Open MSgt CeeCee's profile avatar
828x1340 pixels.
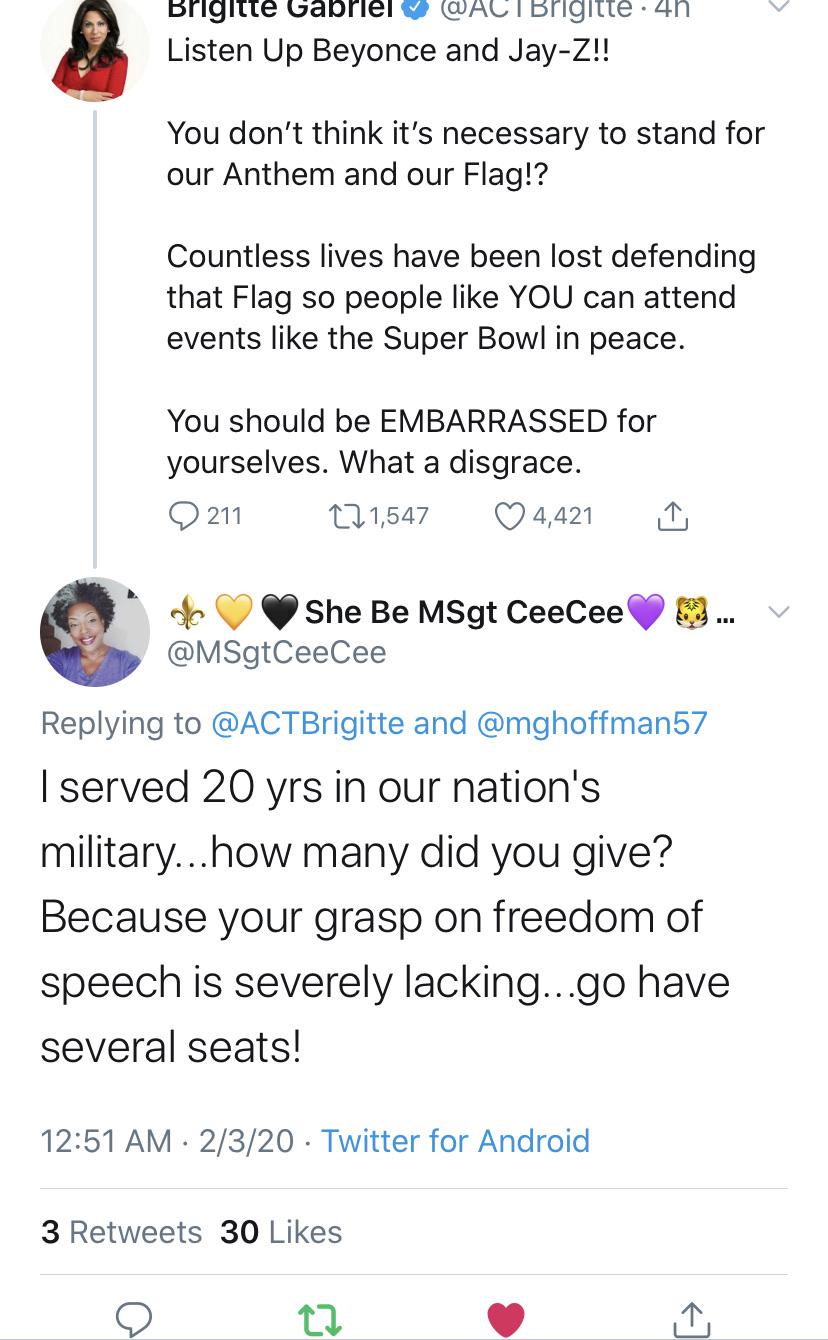(95, 632)
